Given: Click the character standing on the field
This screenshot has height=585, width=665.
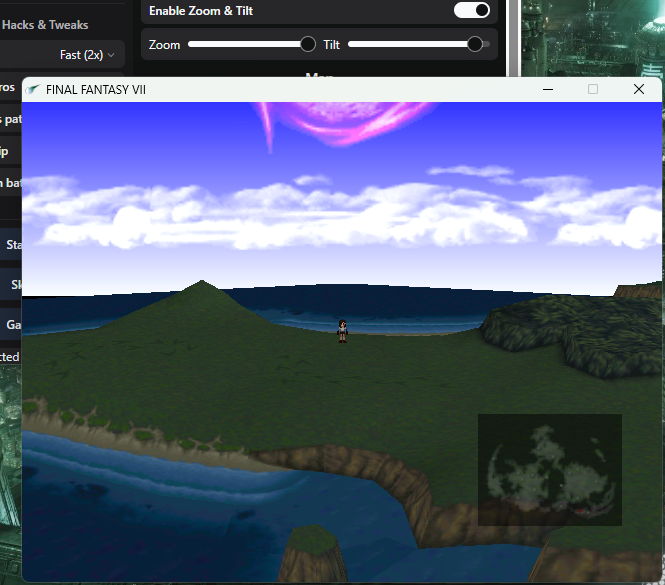Looking at the screenshot, I should 342,331.
